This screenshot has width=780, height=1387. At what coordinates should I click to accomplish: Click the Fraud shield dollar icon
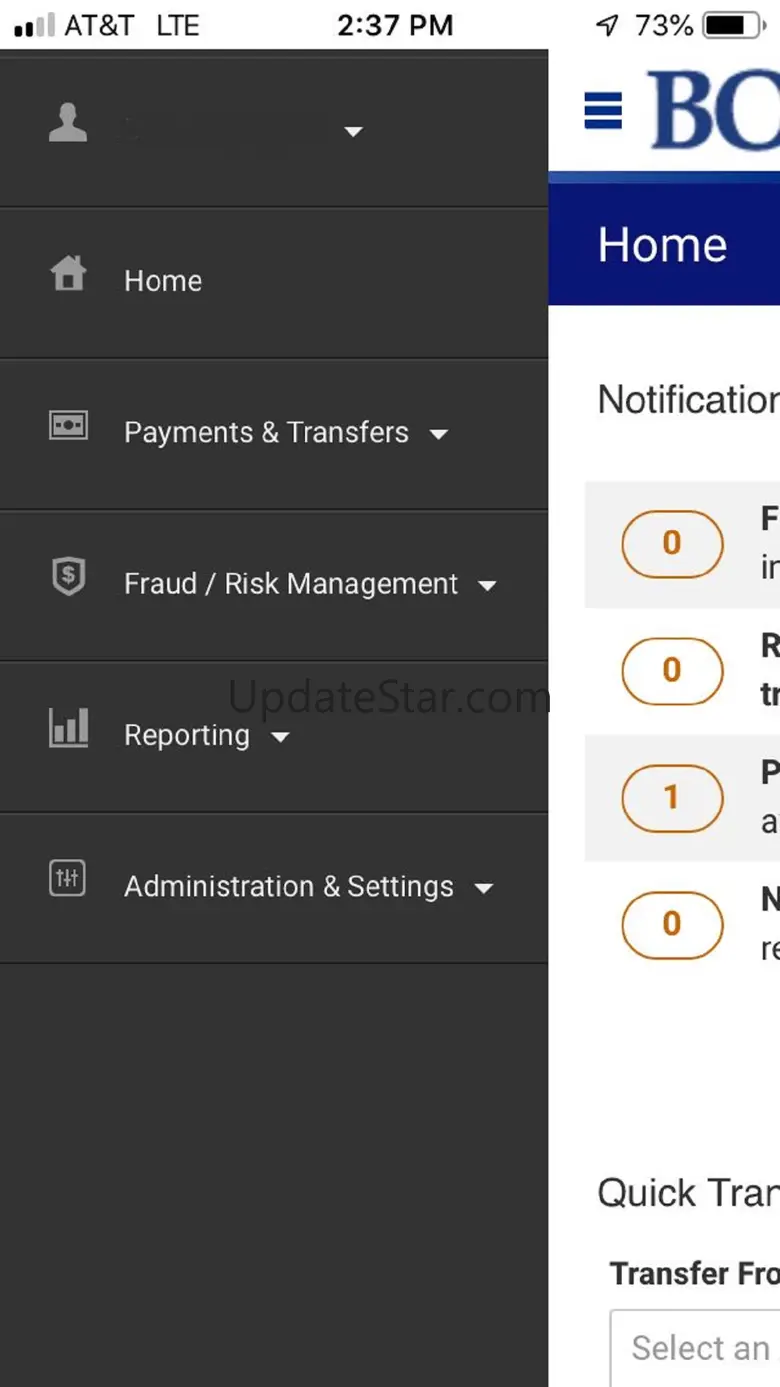[x=69, y=577]
